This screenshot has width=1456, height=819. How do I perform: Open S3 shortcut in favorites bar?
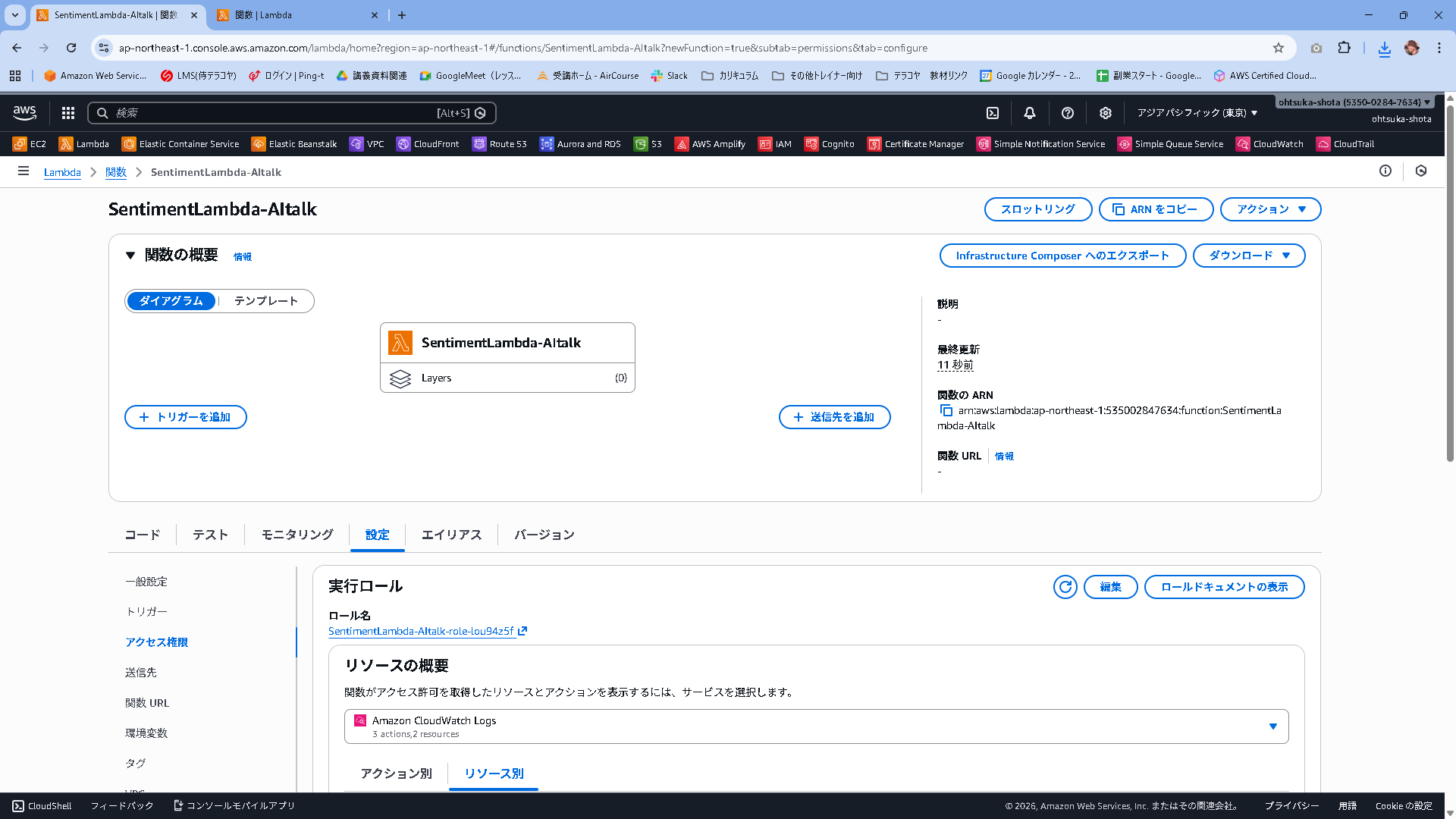pos(648,144)
